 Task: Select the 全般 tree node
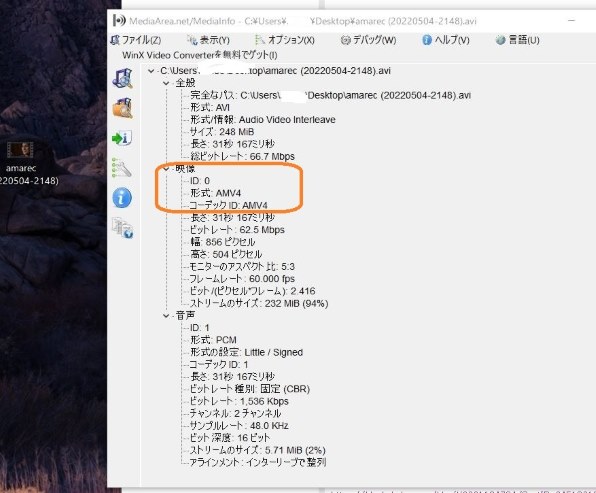tap(185, 83)
